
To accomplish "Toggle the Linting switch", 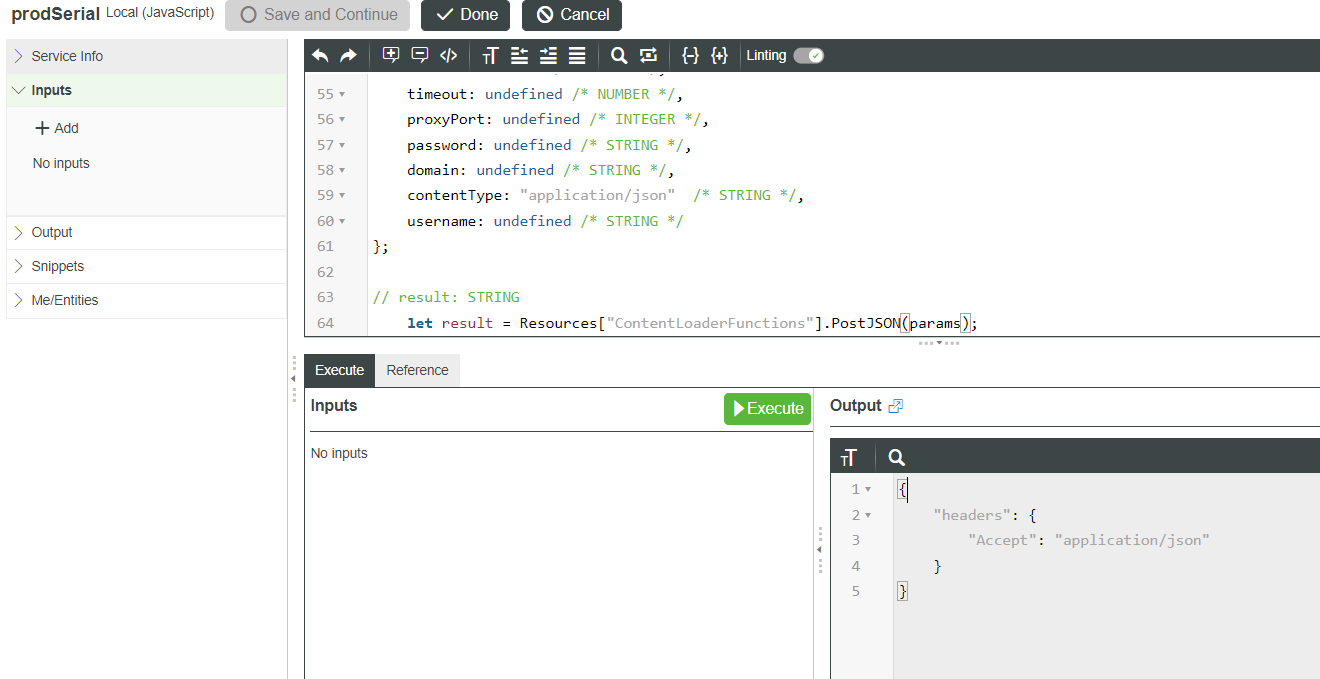I will (x=808, y=56).
